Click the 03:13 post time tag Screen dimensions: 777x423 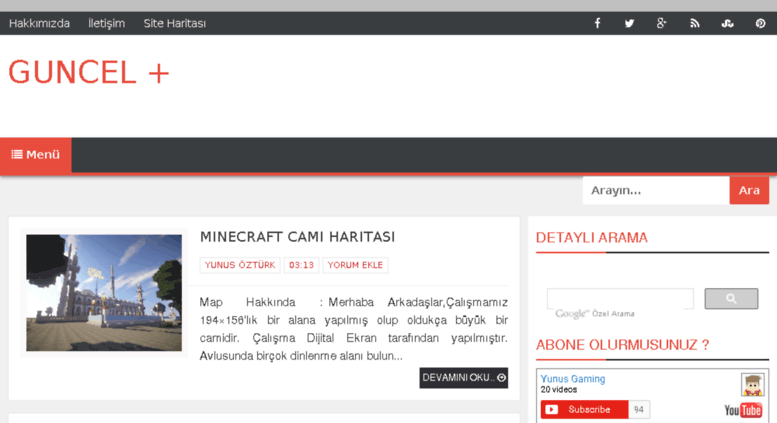(x=301, y=265)
